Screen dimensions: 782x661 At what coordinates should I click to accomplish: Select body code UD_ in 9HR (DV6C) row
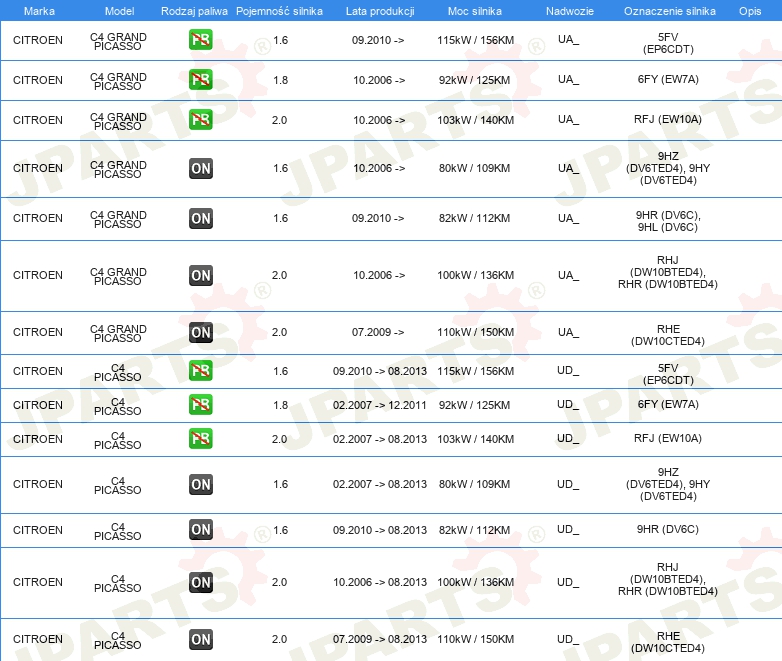pyautogui.click(x=568, y=529)
